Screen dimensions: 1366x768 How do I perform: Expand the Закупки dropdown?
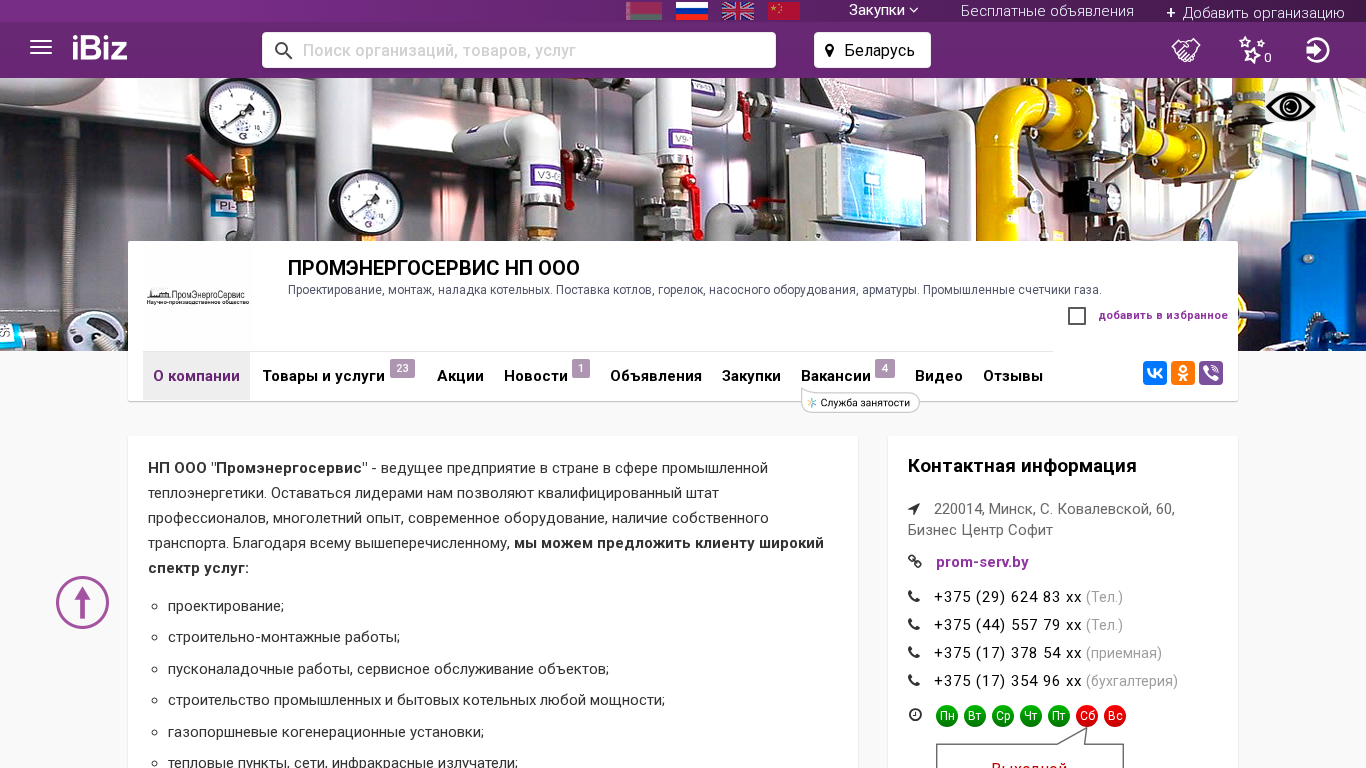click(x=883, y=11)
